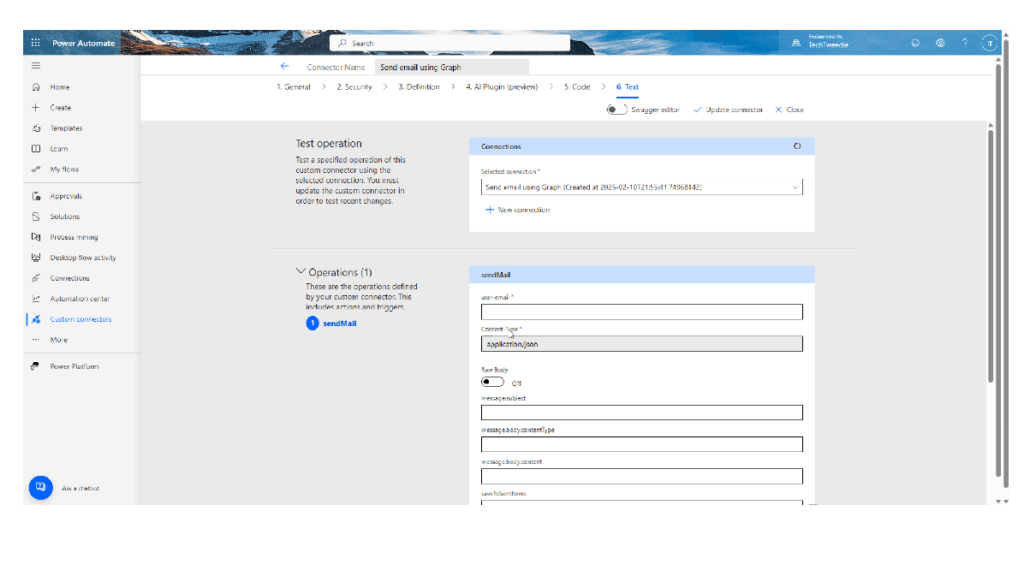Click the Update connector button
Viewport: 1024px width, 588px height.
tap(728, 109)
